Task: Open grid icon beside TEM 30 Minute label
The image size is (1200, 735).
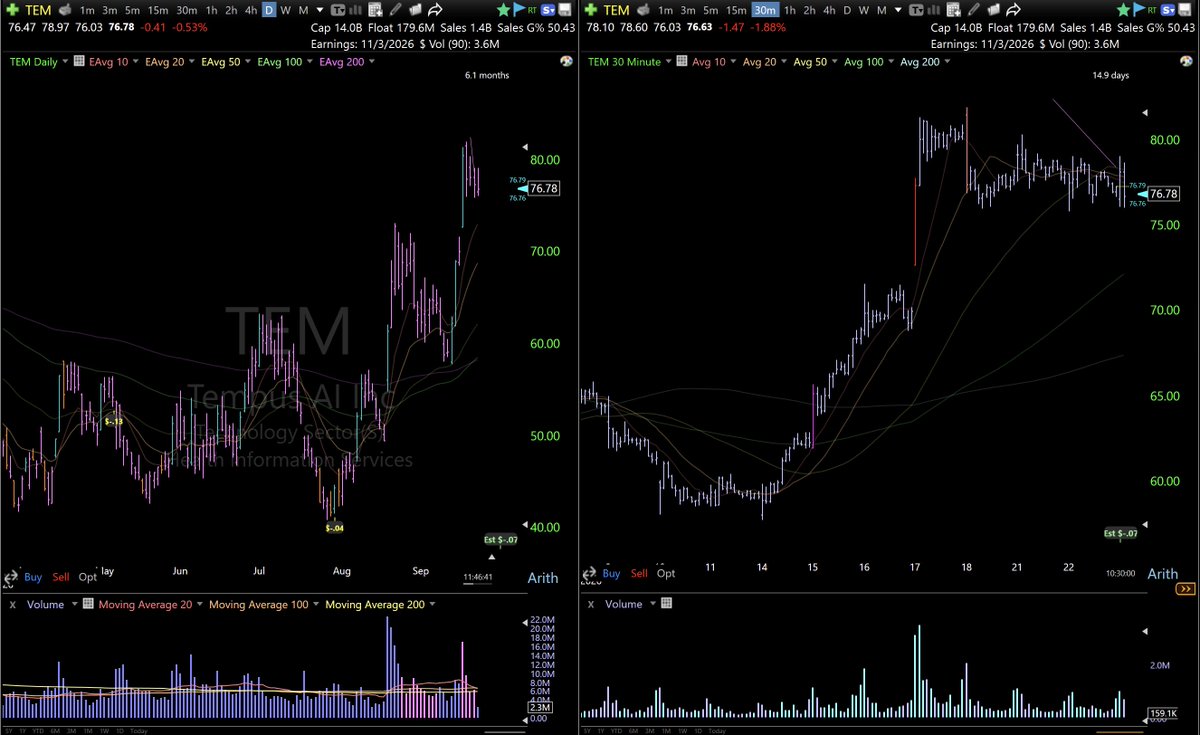Action: pos(682,61)
